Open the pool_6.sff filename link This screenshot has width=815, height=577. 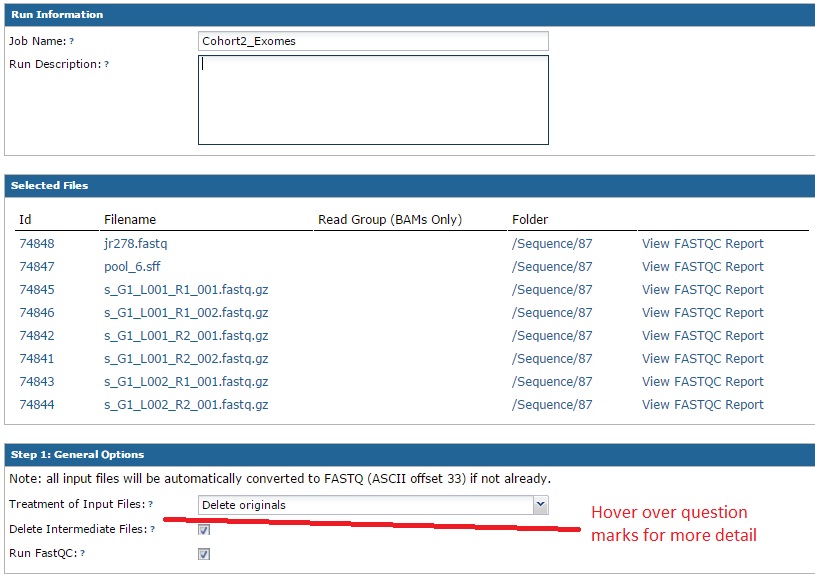[134, 267]
